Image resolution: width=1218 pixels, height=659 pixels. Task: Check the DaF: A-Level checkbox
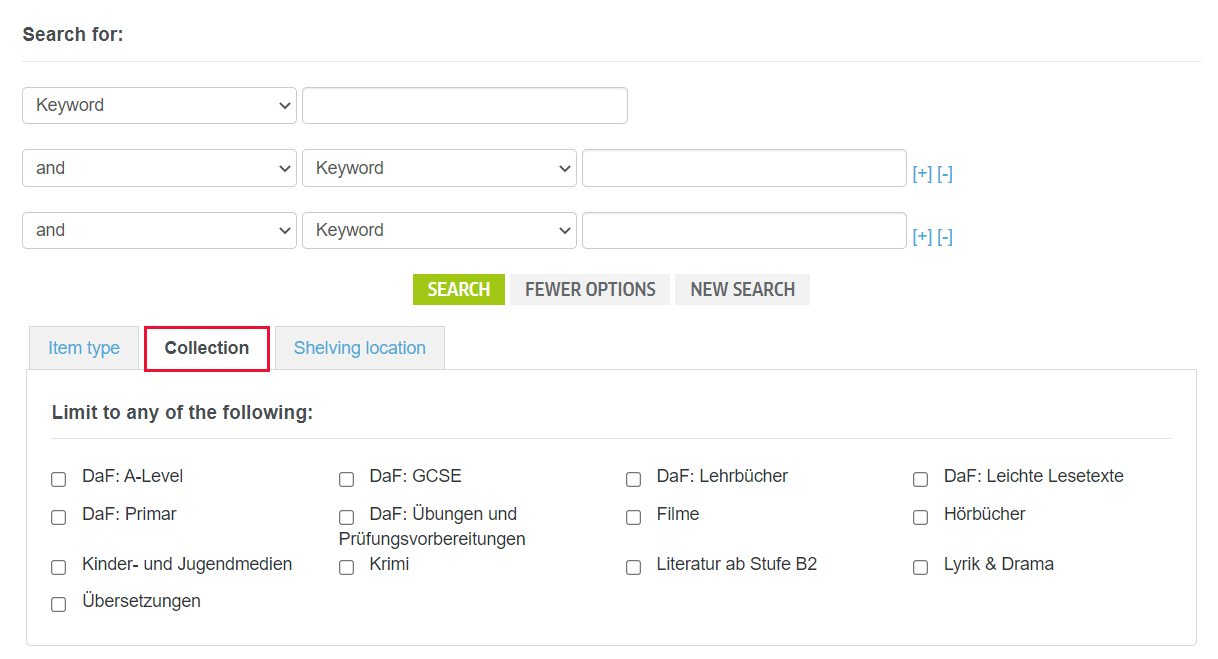coord(59,479)
